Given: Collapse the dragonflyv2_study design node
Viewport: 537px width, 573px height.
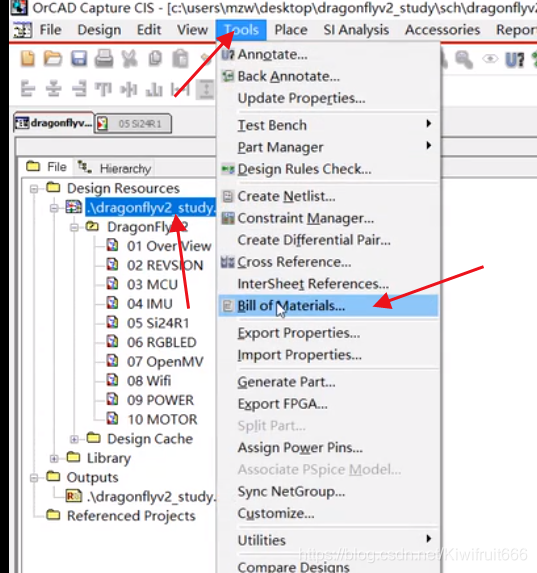Looking at the screenshot, I should tap(54, 208).
